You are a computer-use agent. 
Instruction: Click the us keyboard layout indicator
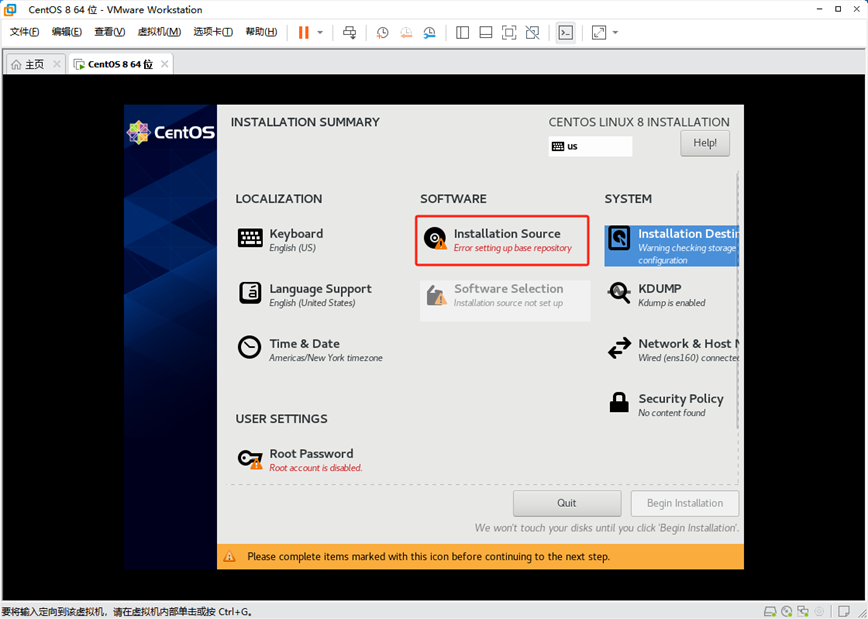click(x=590, y=147)
